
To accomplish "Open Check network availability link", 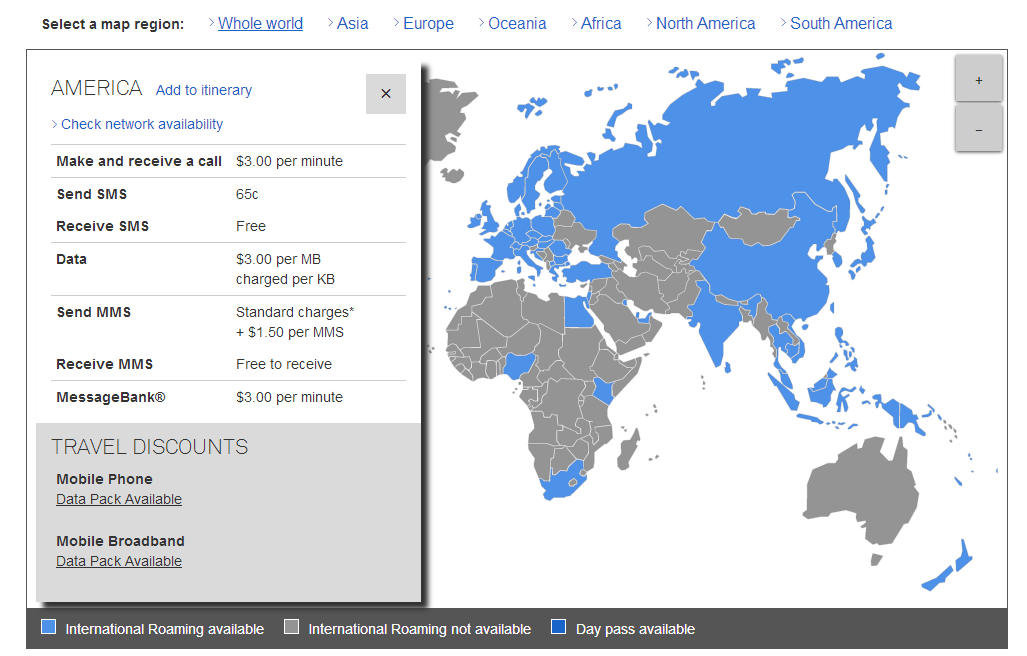I will (x=142, y=125).
